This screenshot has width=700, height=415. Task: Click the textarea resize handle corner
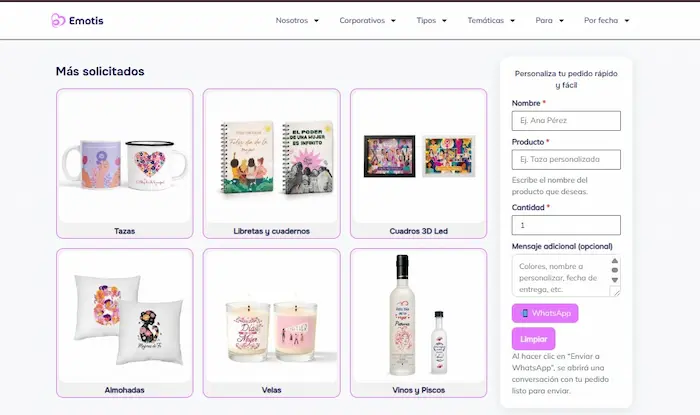616,292
